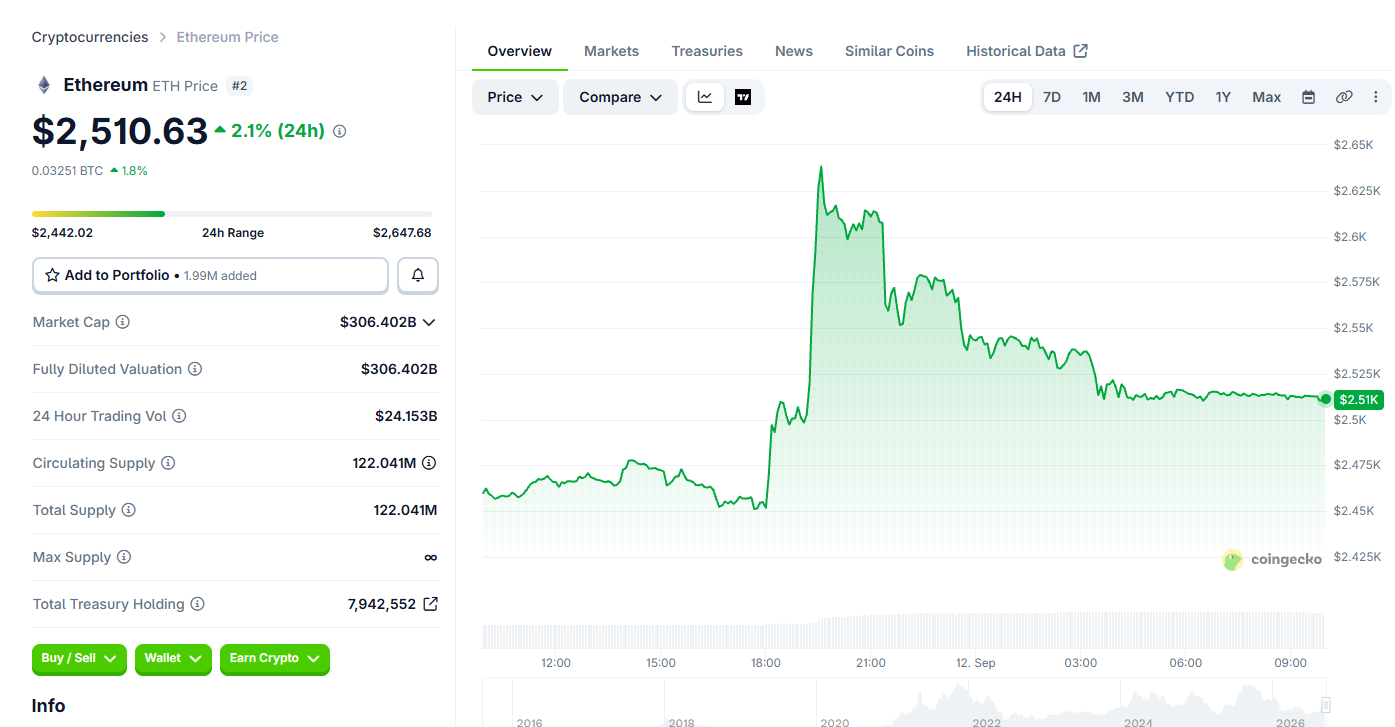
Task: Show Fully Diluted Valuation info icon
Action: coord(195,369)
